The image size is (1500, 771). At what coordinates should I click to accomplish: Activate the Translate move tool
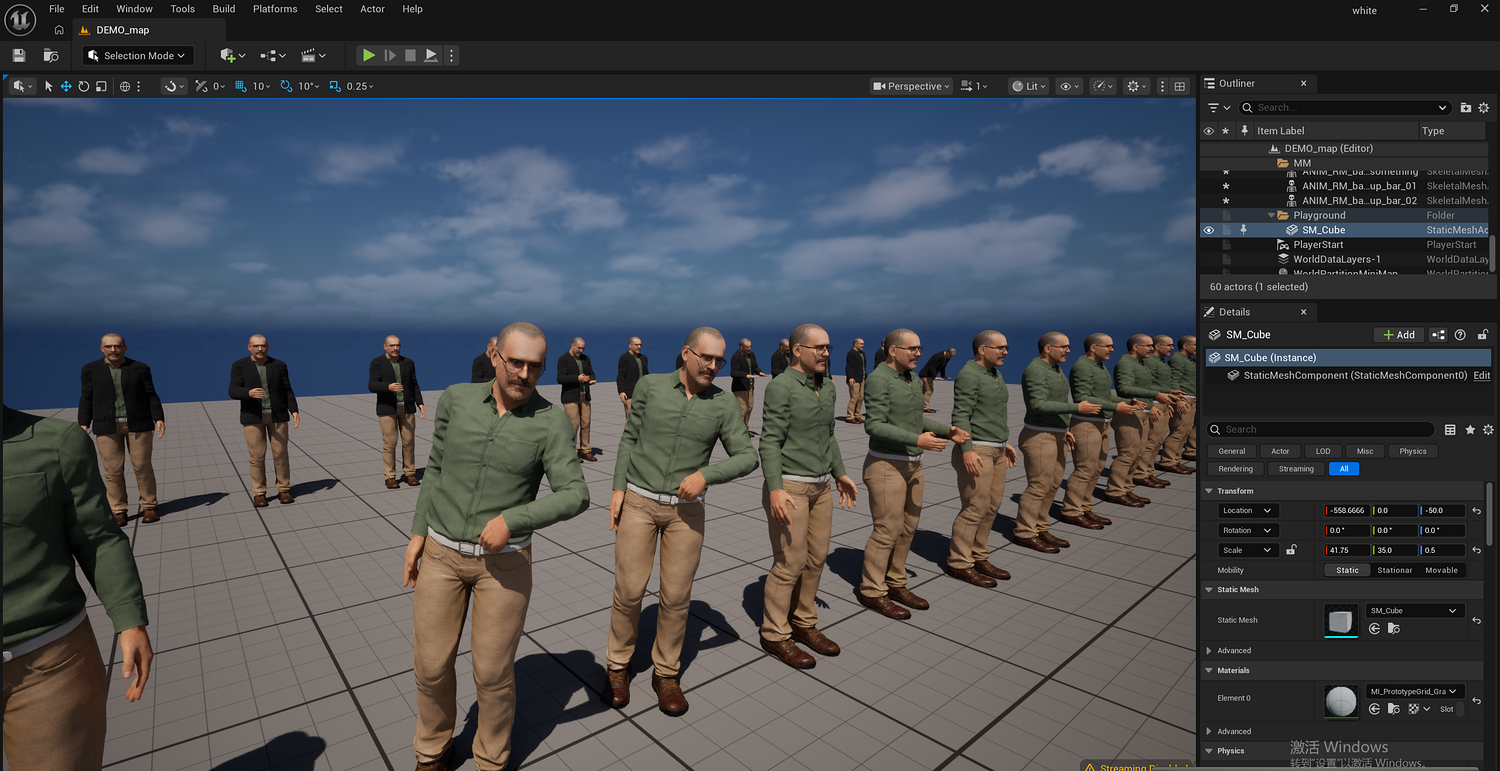click(x=66, y=86)
